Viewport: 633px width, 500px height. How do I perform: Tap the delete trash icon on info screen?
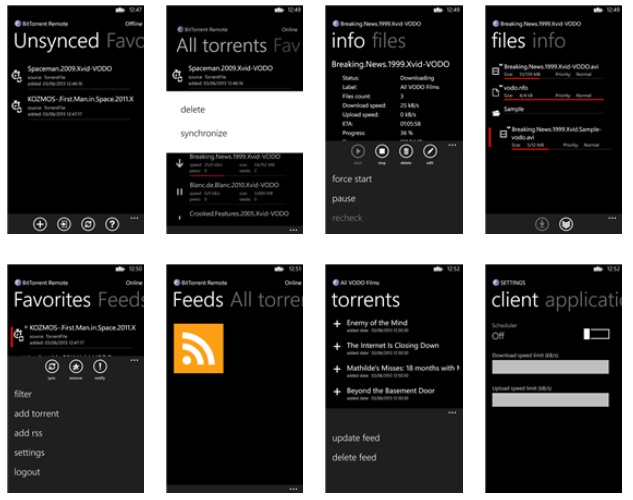pos(406,150)
